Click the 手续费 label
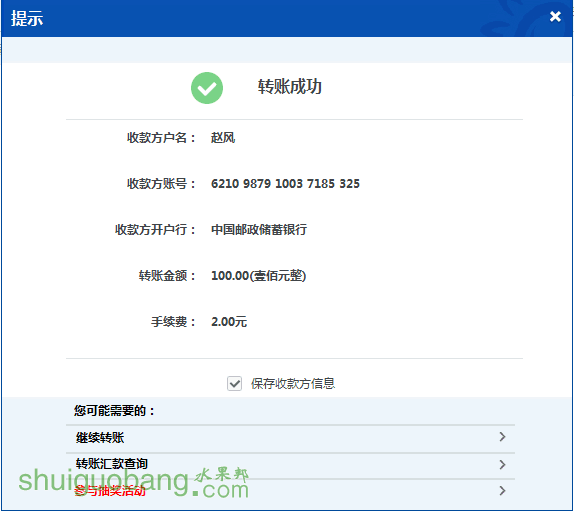The width and height of the screenshot is (574, 513). [x=173, y=321]
